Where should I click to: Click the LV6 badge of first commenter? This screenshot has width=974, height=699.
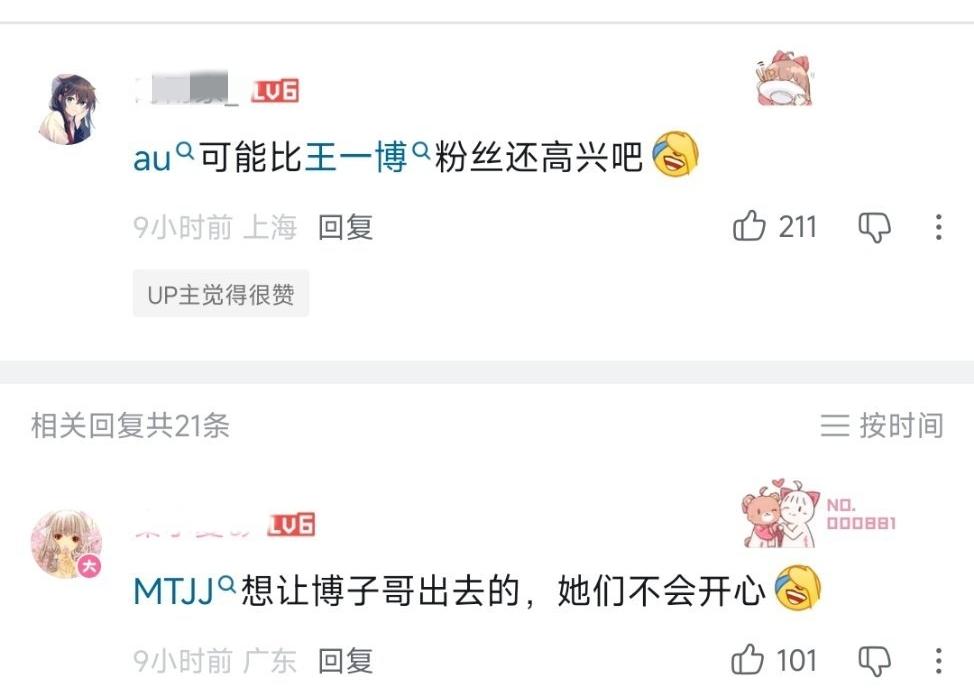275,91
